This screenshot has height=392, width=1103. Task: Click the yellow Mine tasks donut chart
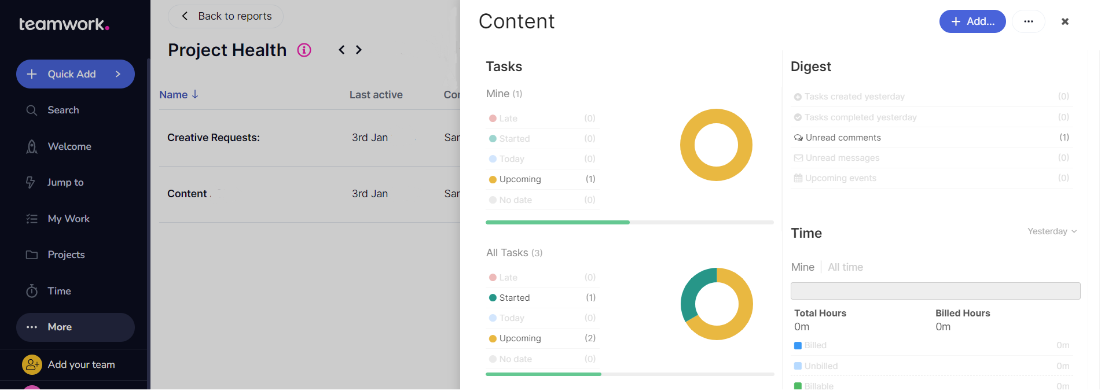pyautogui.click(x=716, y=146)
